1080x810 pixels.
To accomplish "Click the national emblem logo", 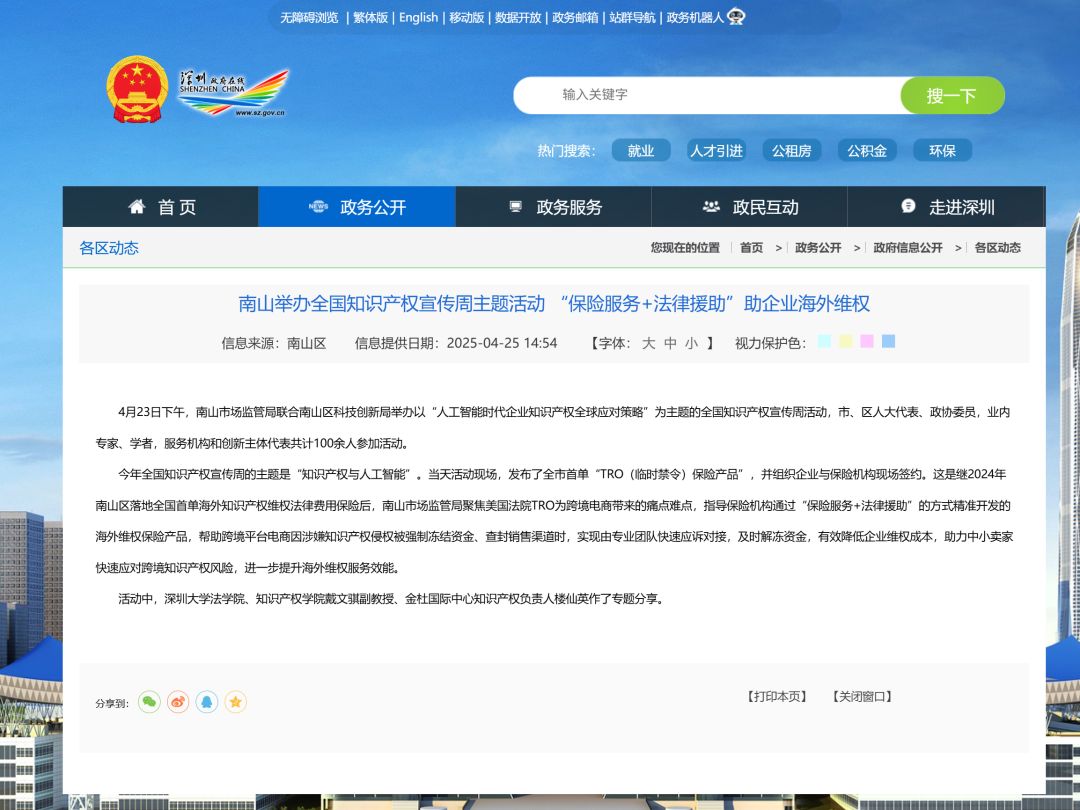I will pyautogui.click(x=137, y=90).
